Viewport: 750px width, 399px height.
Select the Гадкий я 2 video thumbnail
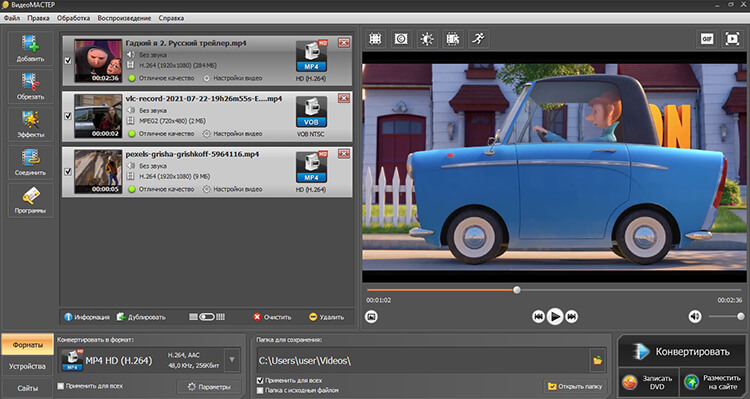(x=98, y=61)
